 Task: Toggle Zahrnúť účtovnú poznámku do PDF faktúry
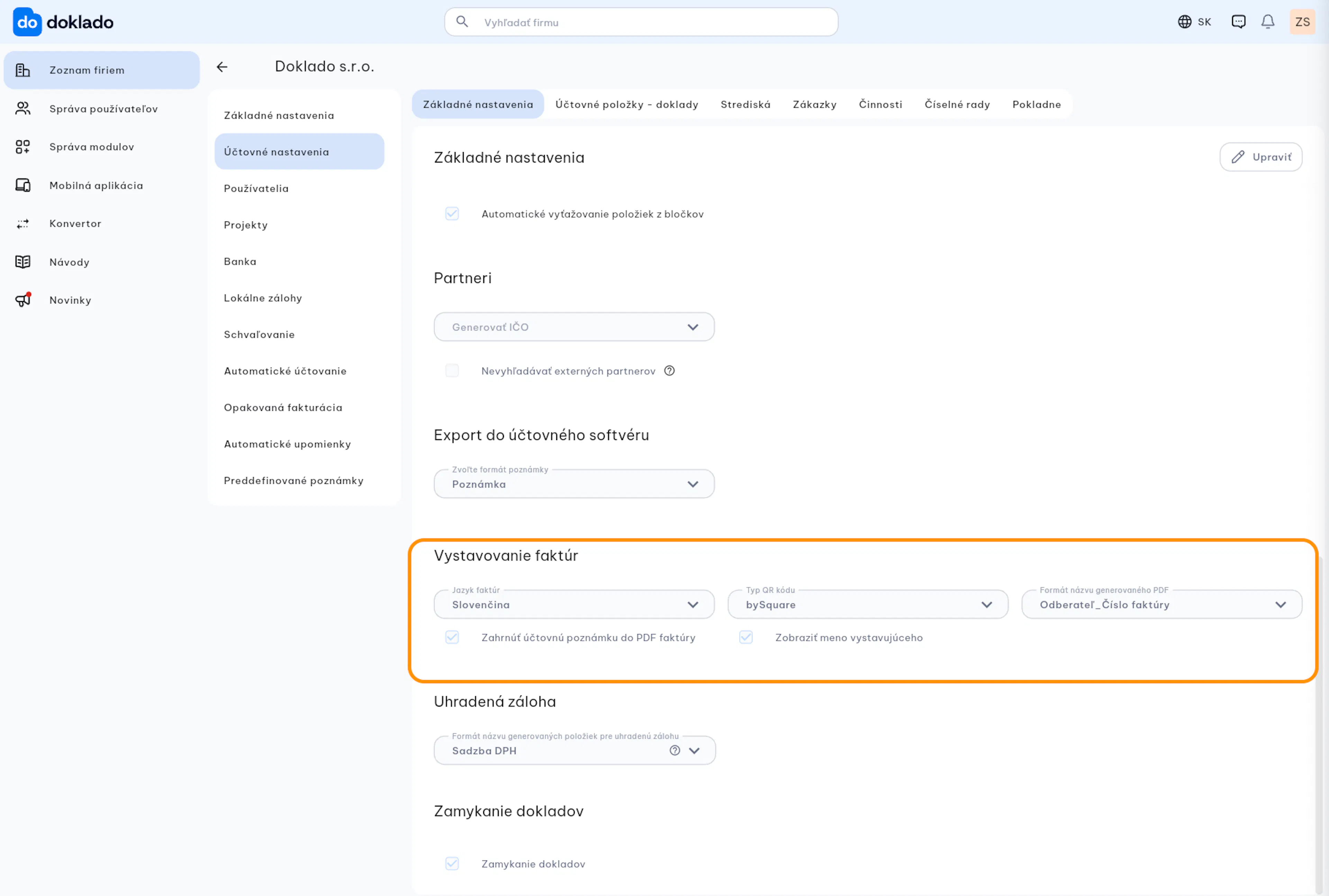tap(452, 637)
